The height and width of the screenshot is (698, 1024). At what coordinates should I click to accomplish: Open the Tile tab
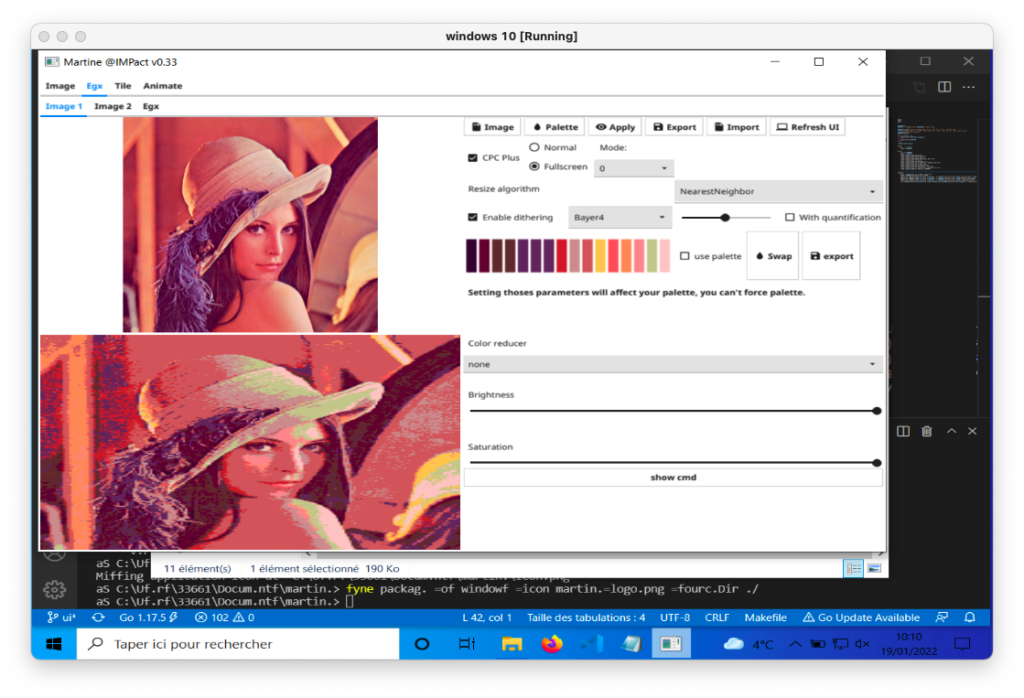click(x=123, y=86)
